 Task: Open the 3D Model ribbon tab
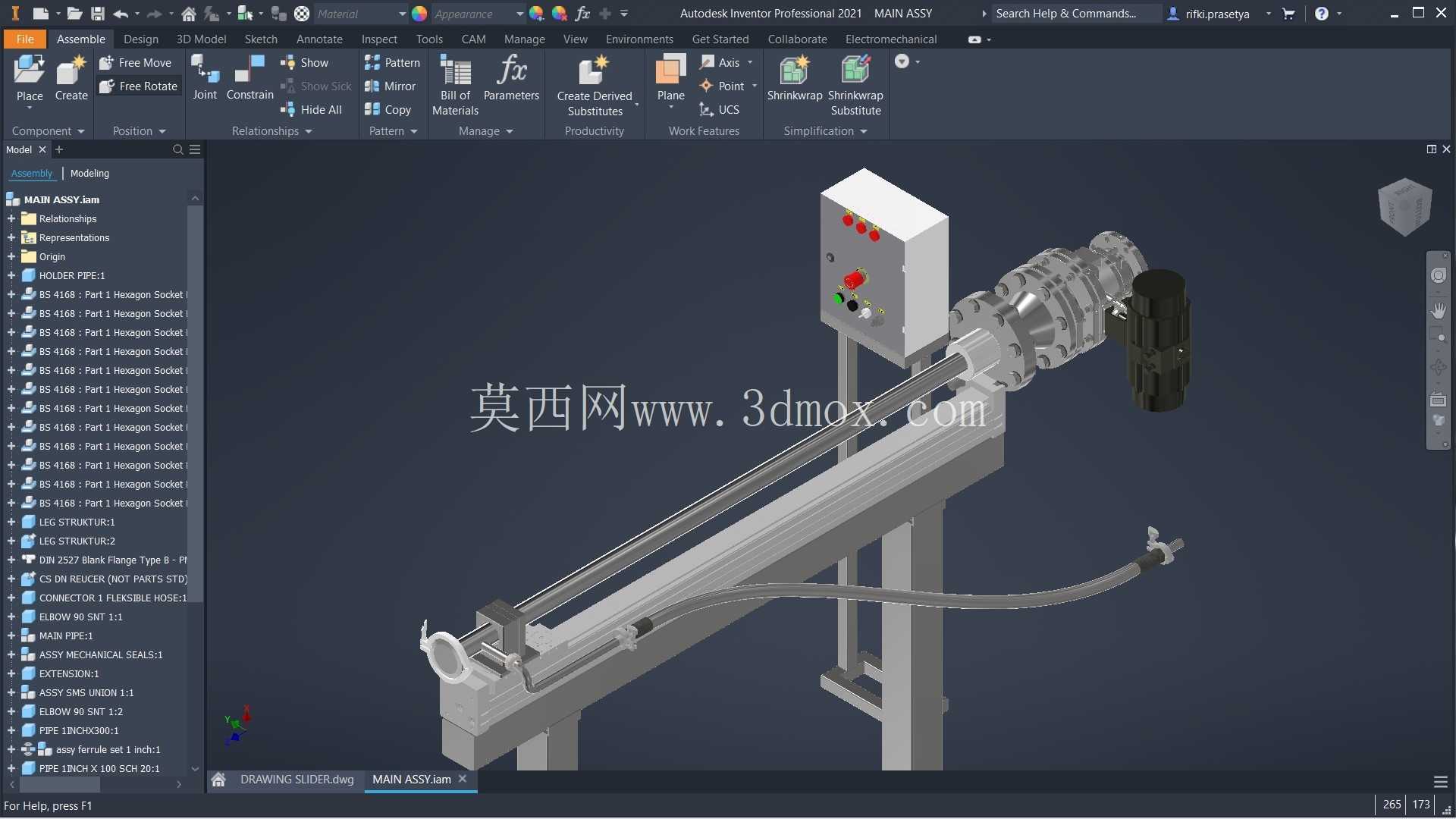point(201,39)
